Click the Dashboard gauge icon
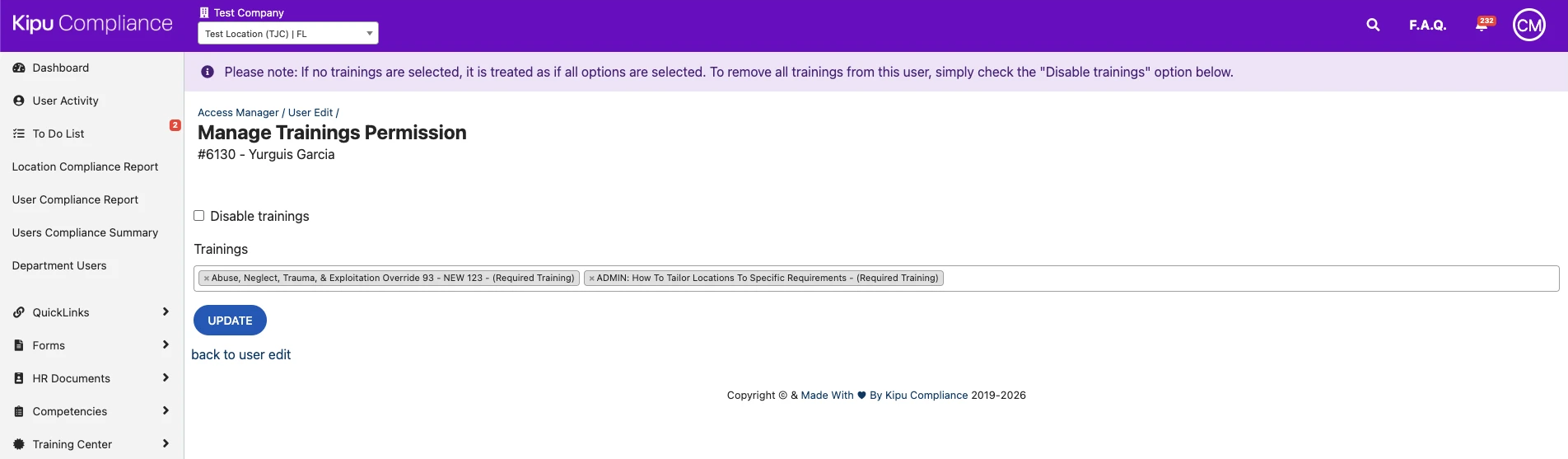This screenshot has height=459, width=1568. pyautogui.click(x=19, y=68)
